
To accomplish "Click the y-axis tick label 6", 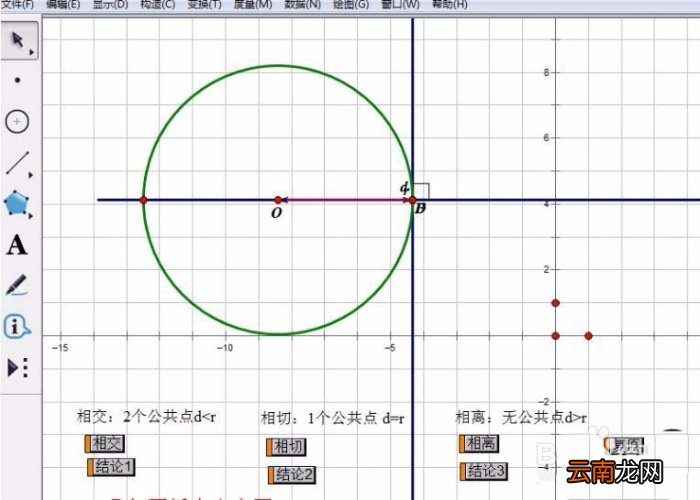I will 546,138.
